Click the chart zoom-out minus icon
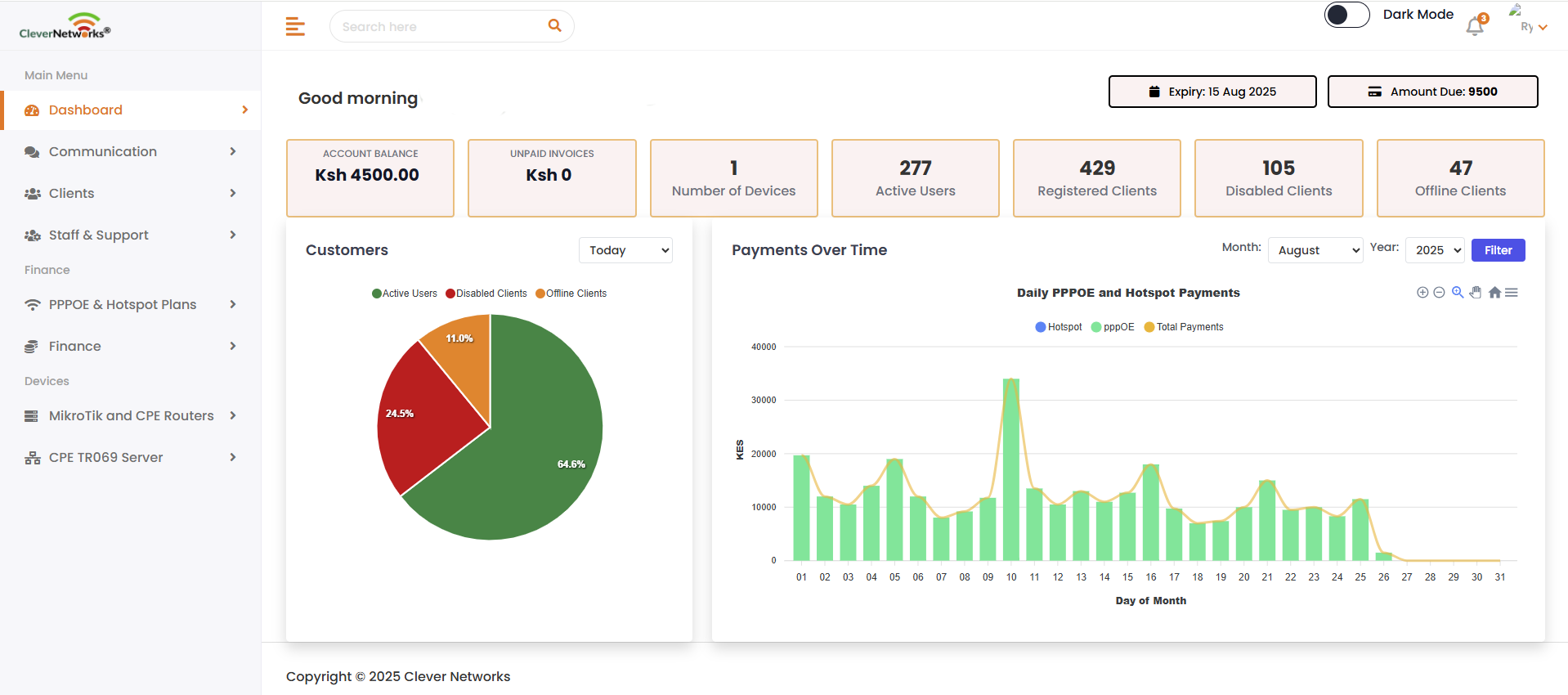 tap(1439, 293)
